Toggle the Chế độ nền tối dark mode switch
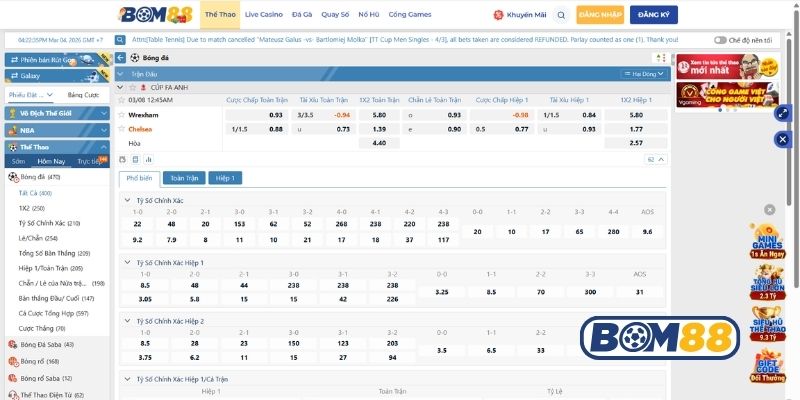The image size is (800, 400). click(721, 40)
